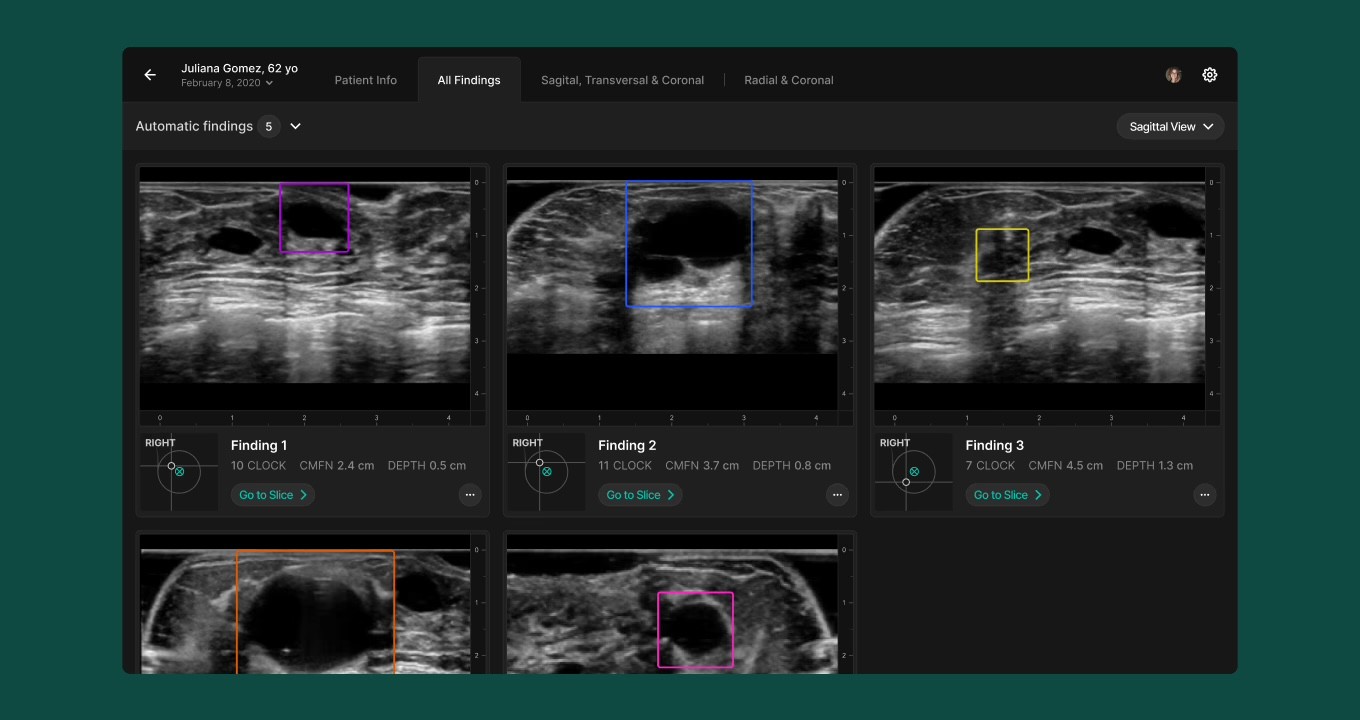Image resolution: width=1360 pixels, height=720 pixels.
Task: Select the yellow bounding box in Finding 3
Action: pos(1002,255)
